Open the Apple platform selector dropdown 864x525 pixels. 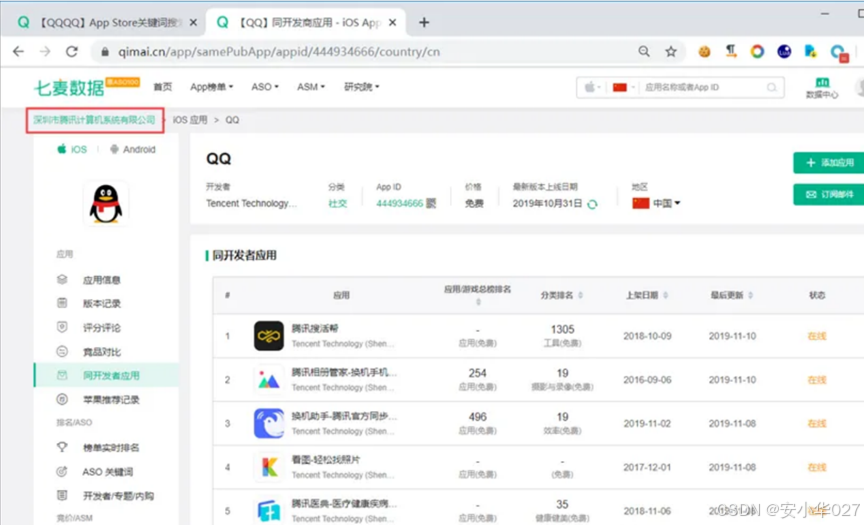click(x=592, y=88)
